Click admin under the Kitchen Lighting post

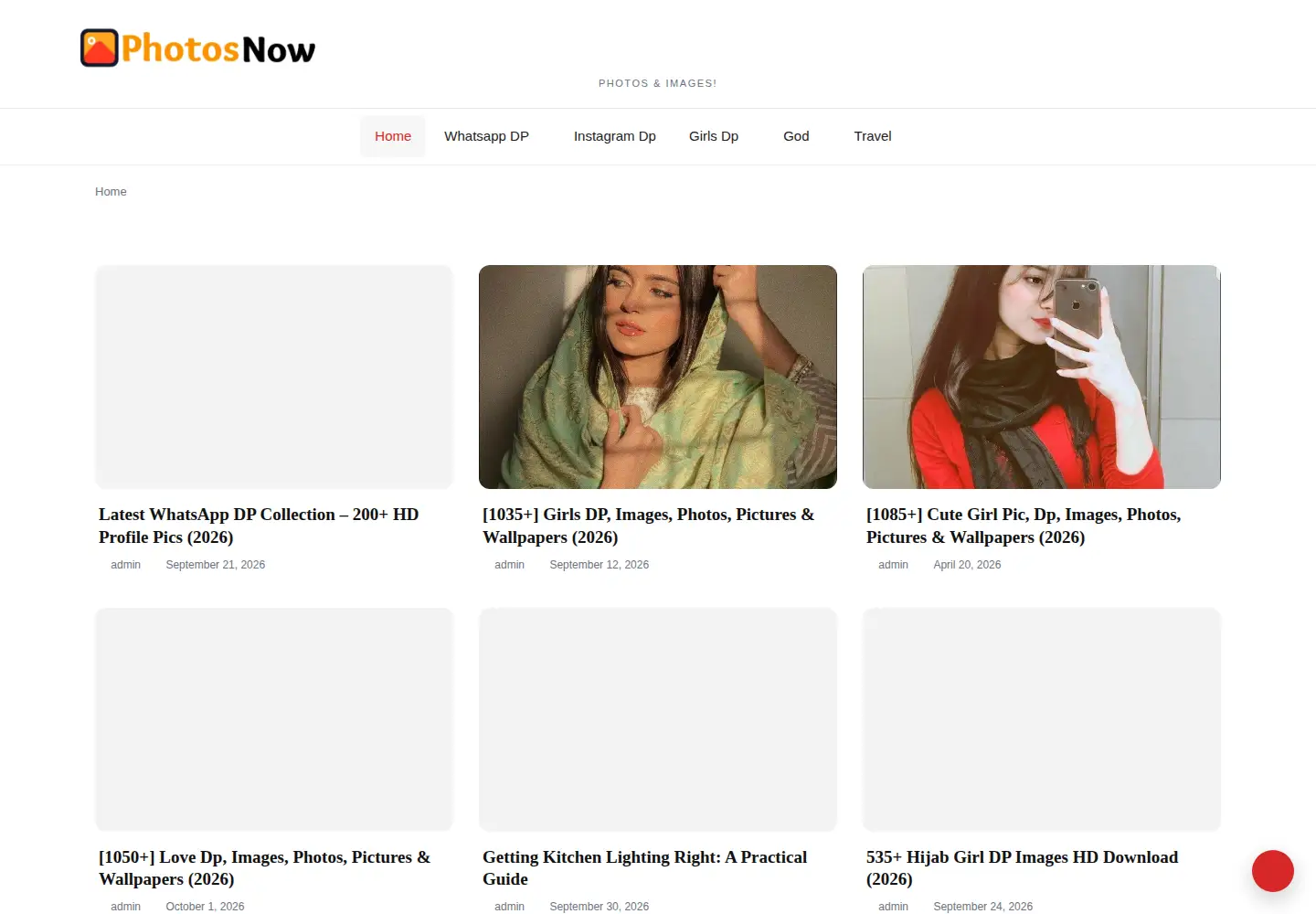click(510, 907)
